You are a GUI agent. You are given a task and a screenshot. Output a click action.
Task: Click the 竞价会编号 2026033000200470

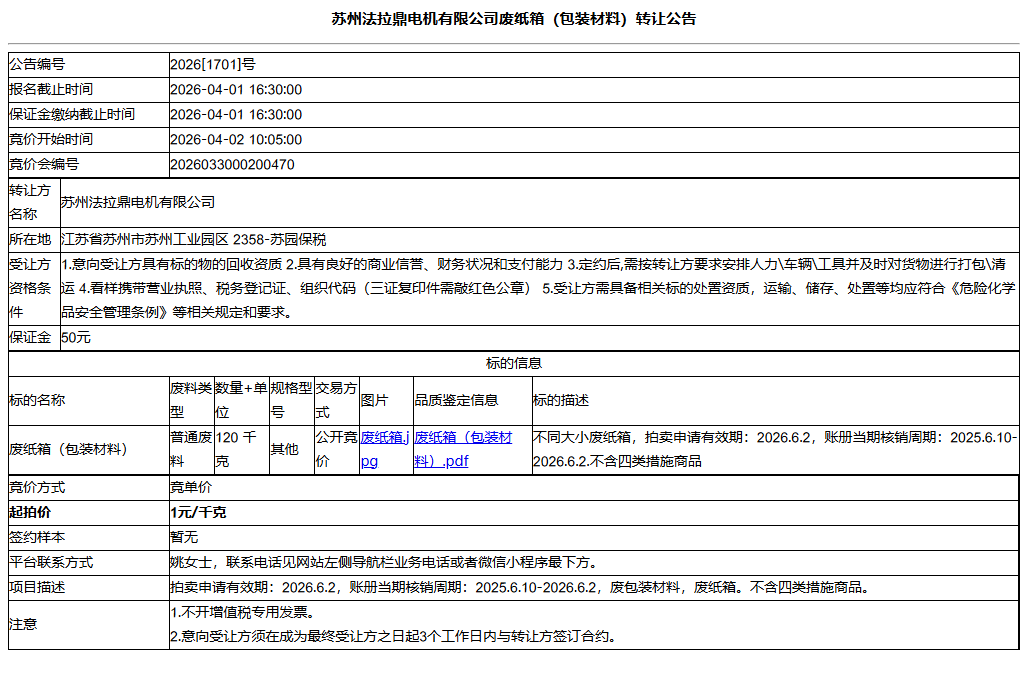click(244, 165)
